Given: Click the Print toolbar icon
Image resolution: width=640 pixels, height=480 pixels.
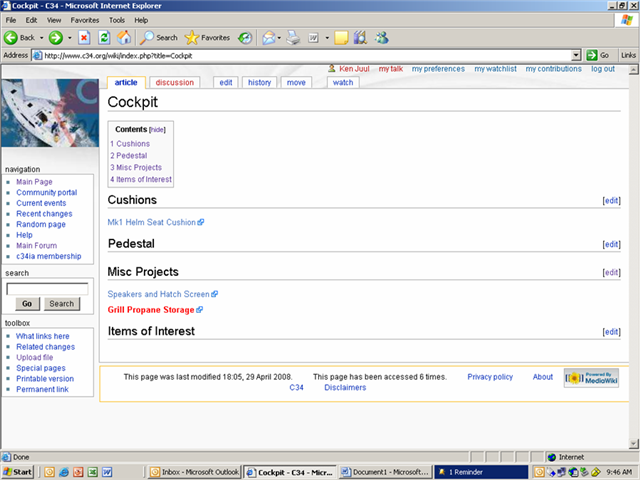Looking at the screenshot, I should pyautogui.click(x=293, y=37).
